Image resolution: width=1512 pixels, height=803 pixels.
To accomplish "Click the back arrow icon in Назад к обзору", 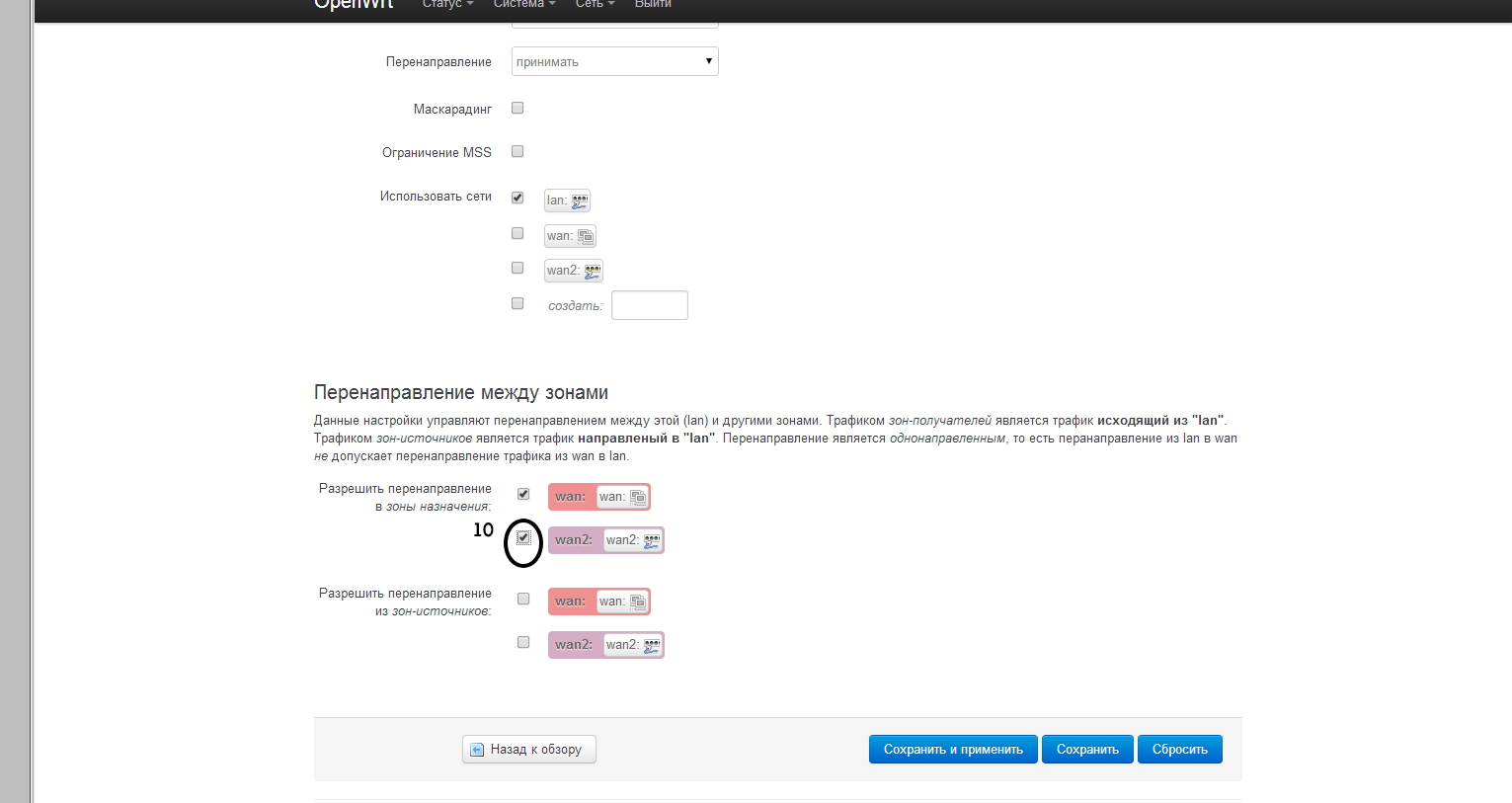I will [x=477, y=750].
